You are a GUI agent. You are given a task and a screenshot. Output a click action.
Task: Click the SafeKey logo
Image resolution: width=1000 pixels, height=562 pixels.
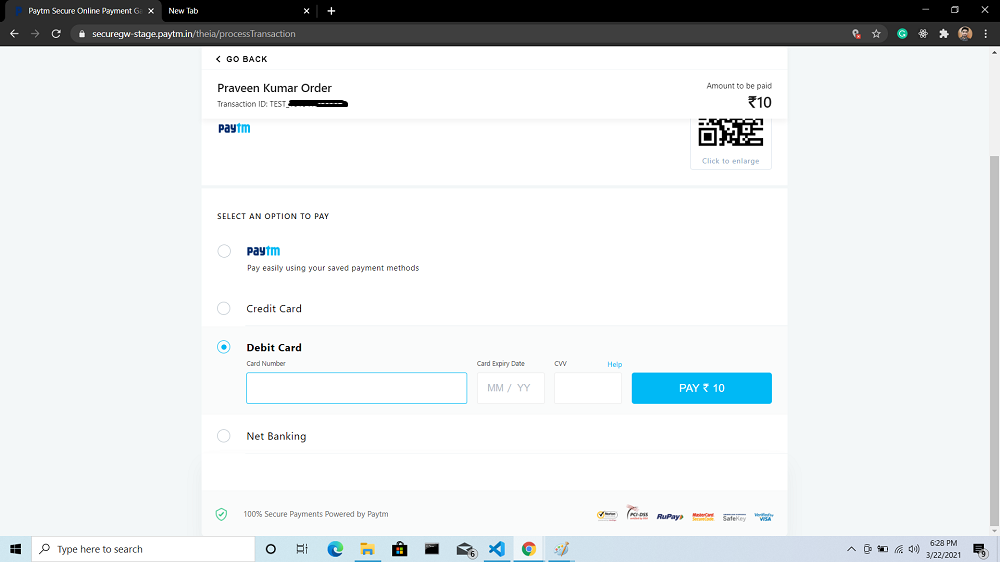point(734,517)
